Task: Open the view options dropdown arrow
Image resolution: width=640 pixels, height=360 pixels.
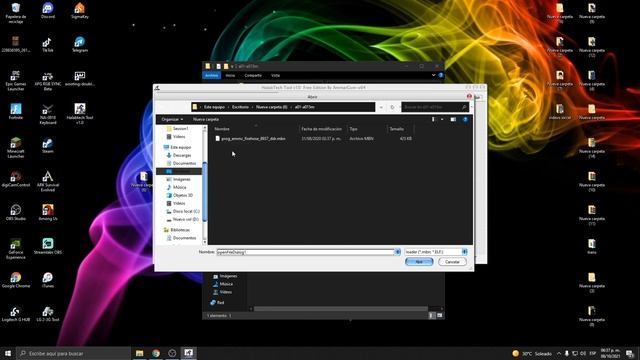Action: pyautogui.click(x=442, y=119)
